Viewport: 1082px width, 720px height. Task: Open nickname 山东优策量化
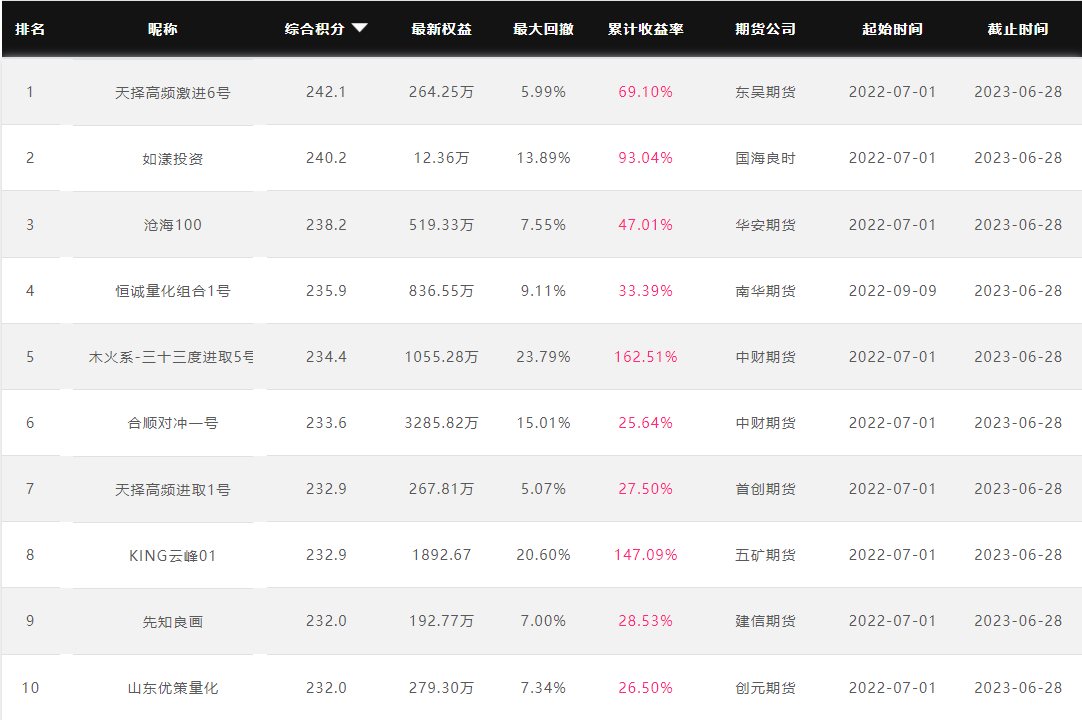click(x=173, y=688)
